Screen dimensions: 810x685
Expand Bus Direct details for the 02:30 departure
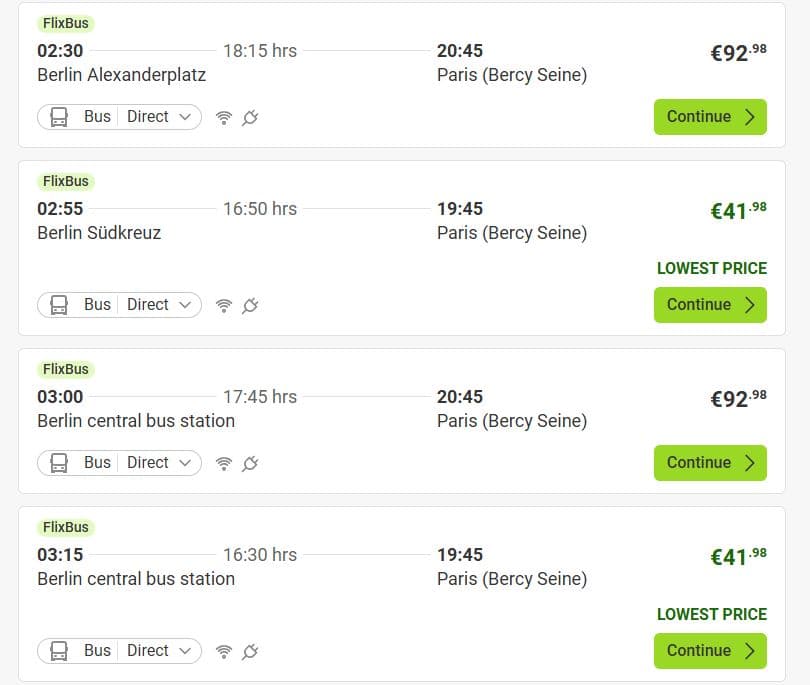[x=119, y=117]
